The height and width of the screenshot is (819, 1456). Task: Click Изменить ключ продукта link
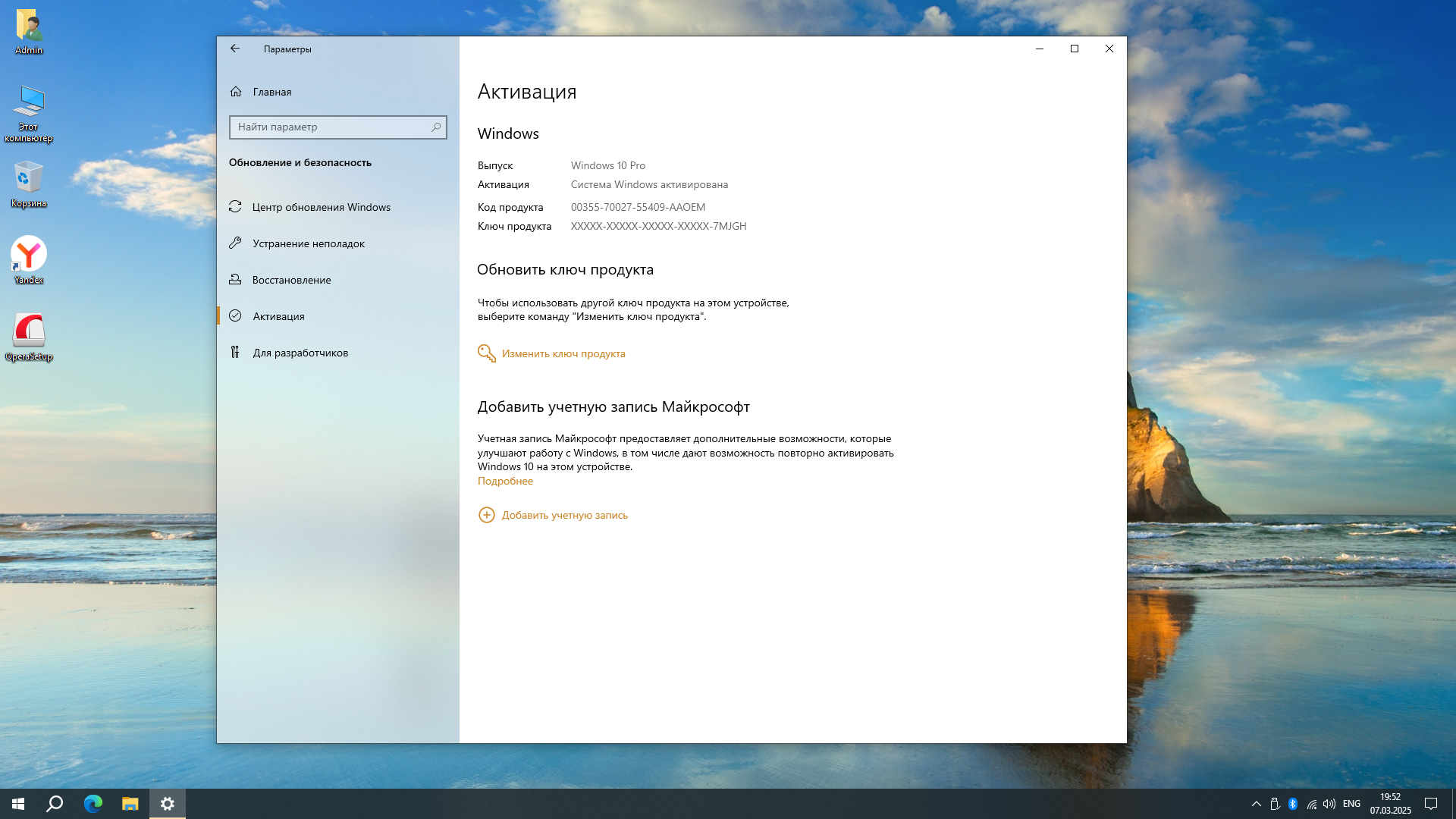pyautogui.click(x=563, y=353)
